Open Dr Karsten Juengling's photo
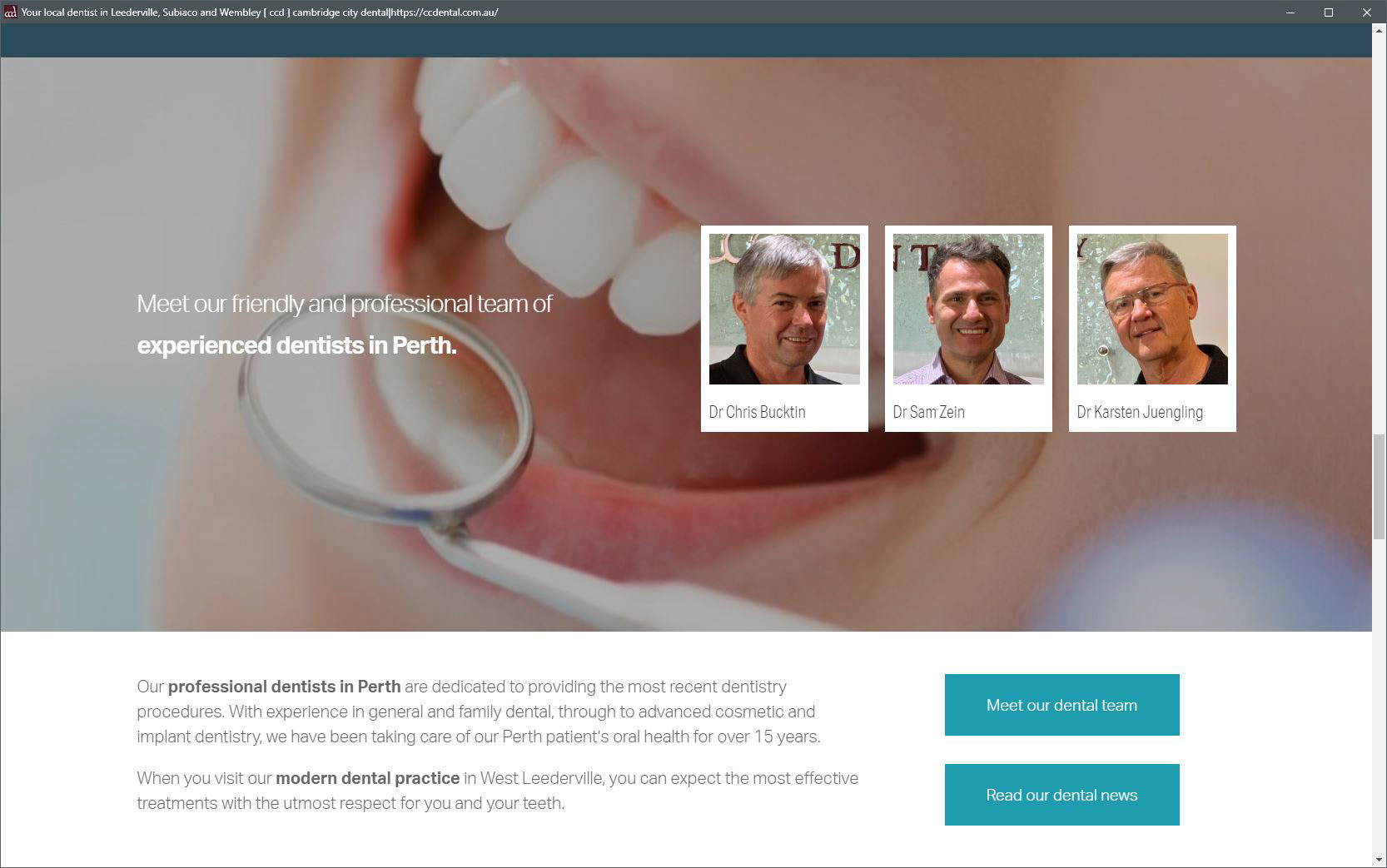The width and height of the screenshot is (1387, 868). coord(1152,309)
